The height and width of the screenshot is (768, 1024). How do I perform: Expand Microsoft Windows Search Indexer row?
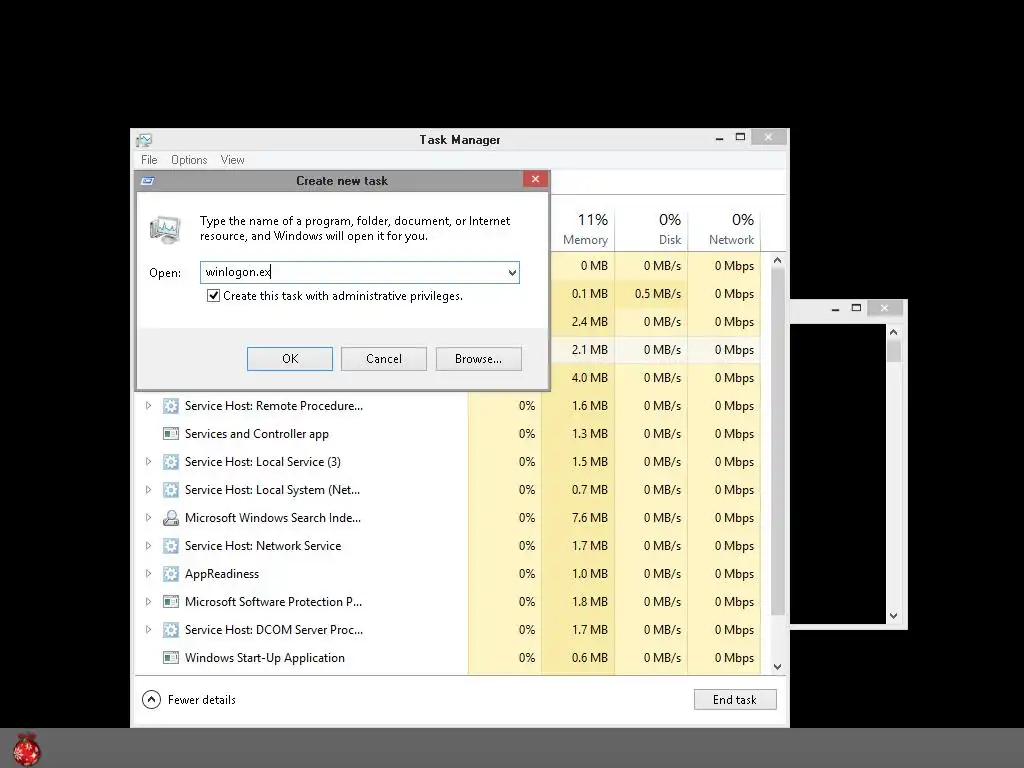148,518
